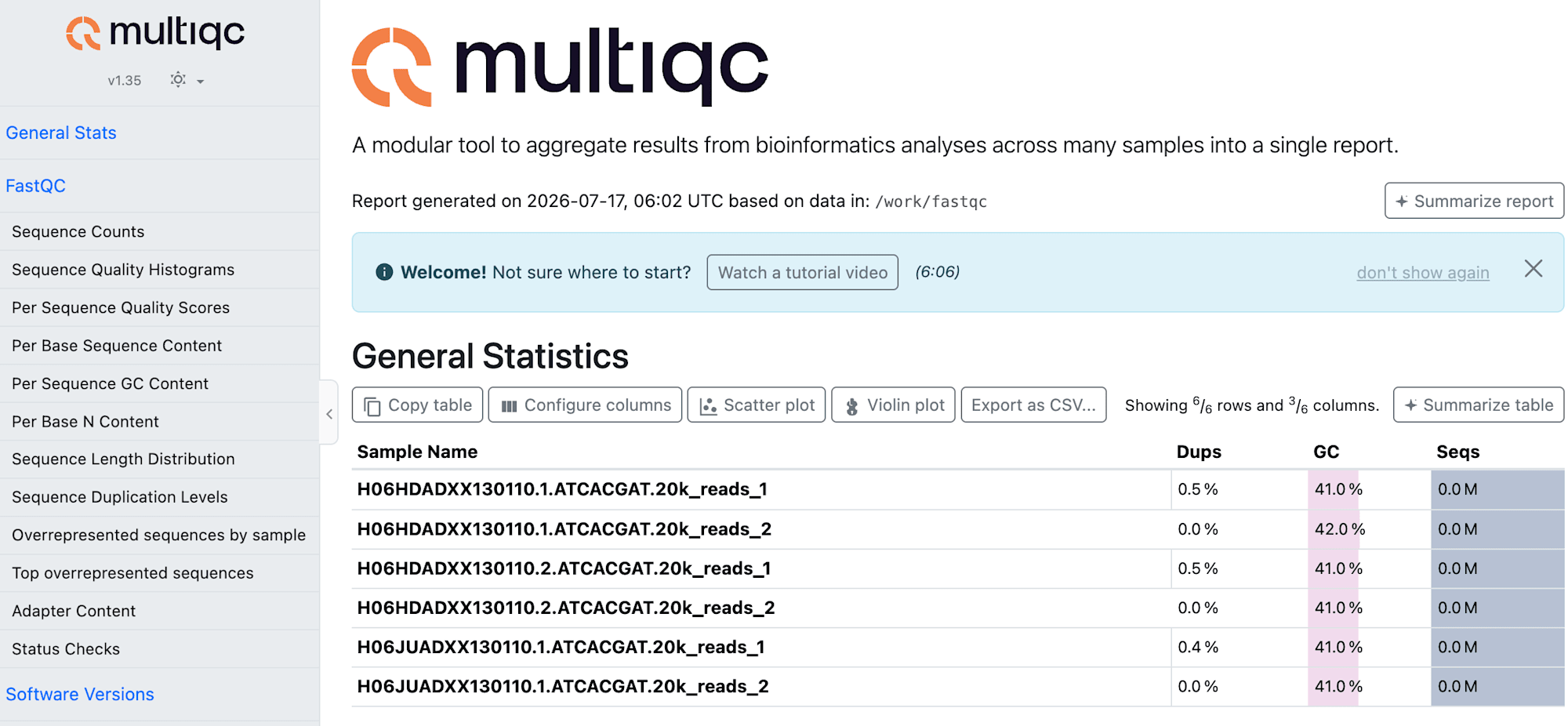This screenshot has height=726, width=1568.
Task: Jump to Software Versions section
Action: (x=80, y=694)
